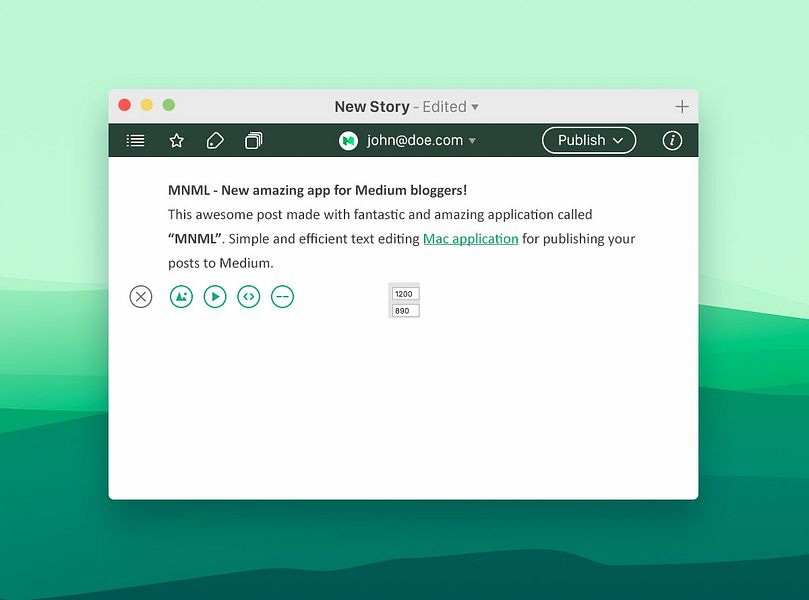
Task: Click the red close window button
Action: 124,105
